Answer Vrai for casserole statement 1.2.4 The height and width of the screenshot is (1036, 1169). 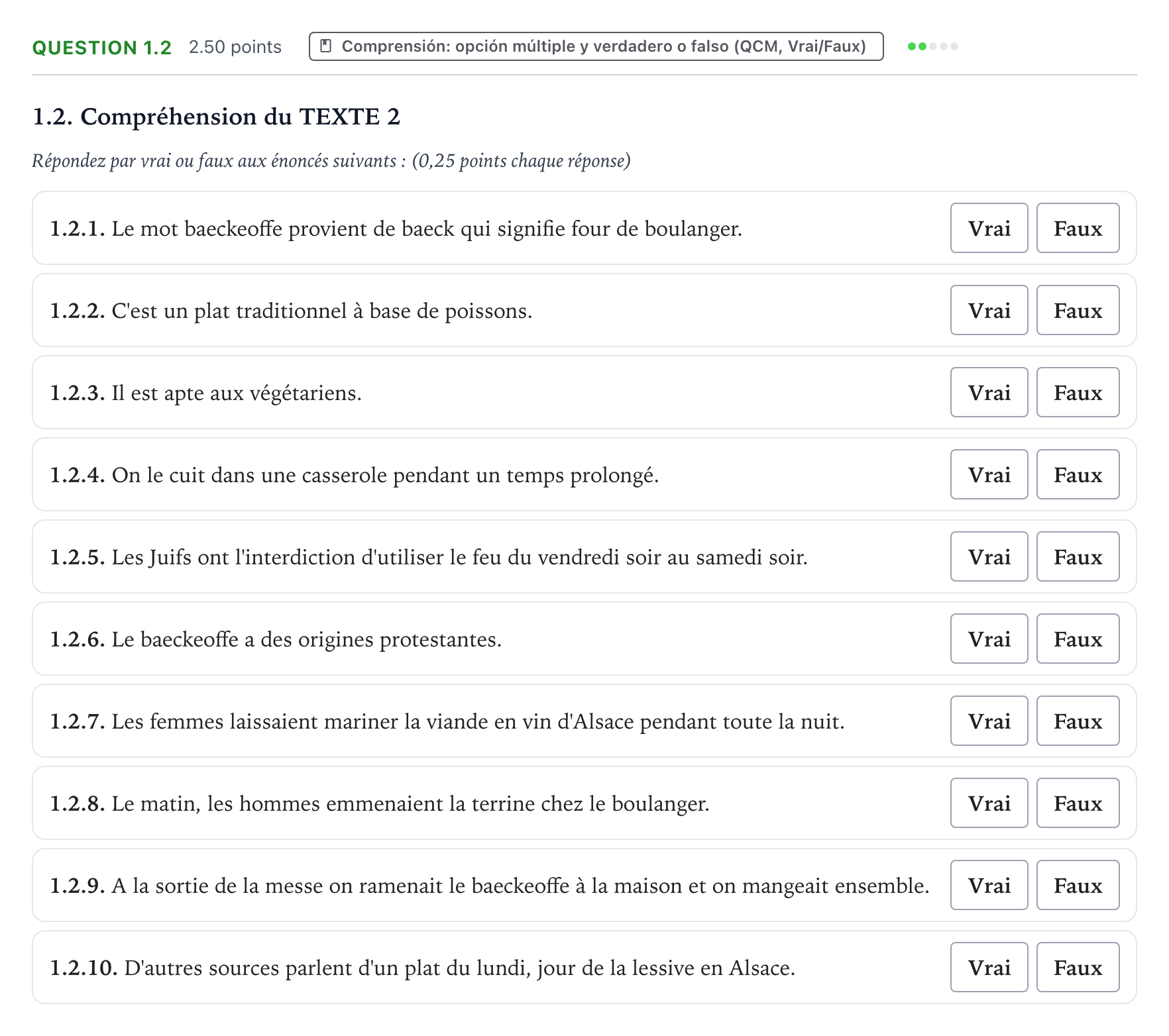[x=989, y=474]
